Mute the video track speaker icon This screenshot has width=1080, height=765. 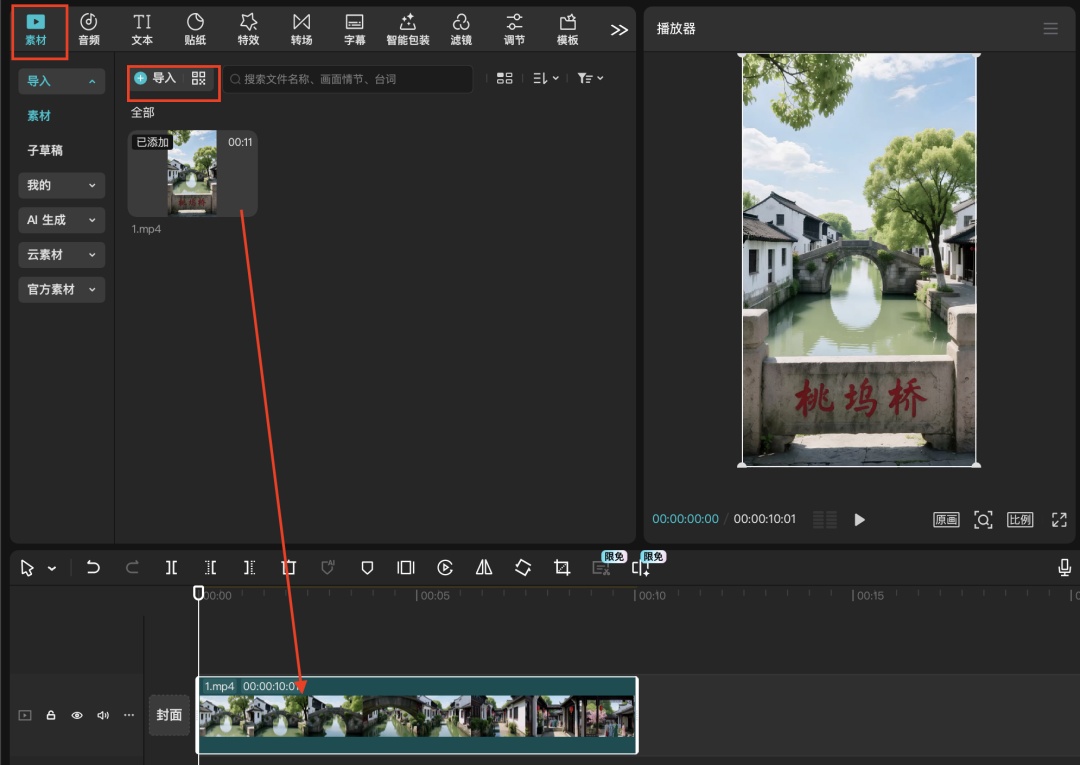click(x=102, y=716)
